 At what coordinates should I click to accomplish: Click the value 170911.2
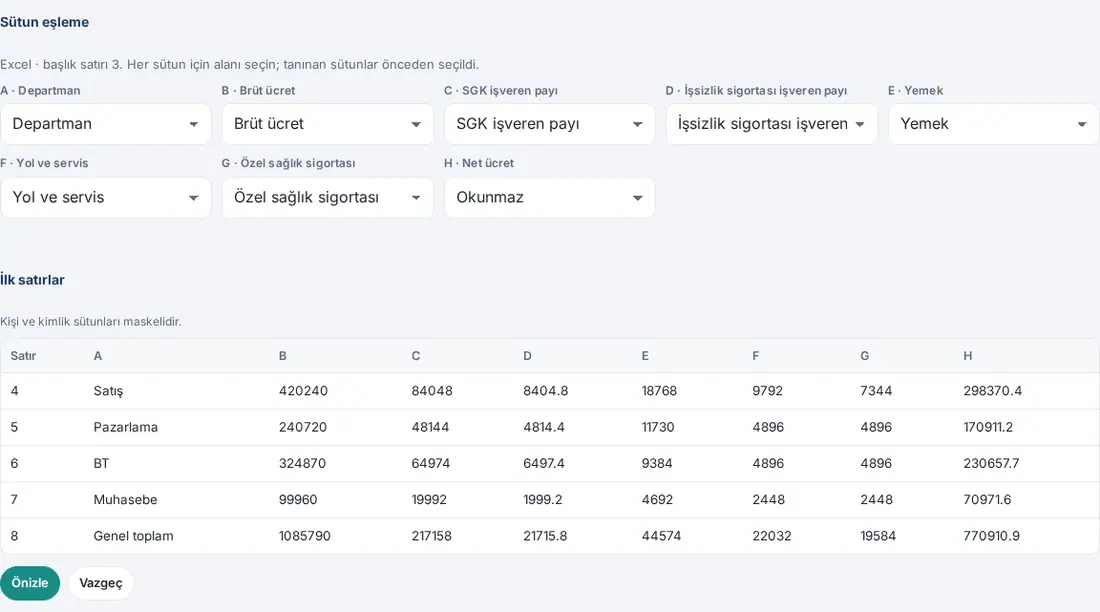(988, 427)
